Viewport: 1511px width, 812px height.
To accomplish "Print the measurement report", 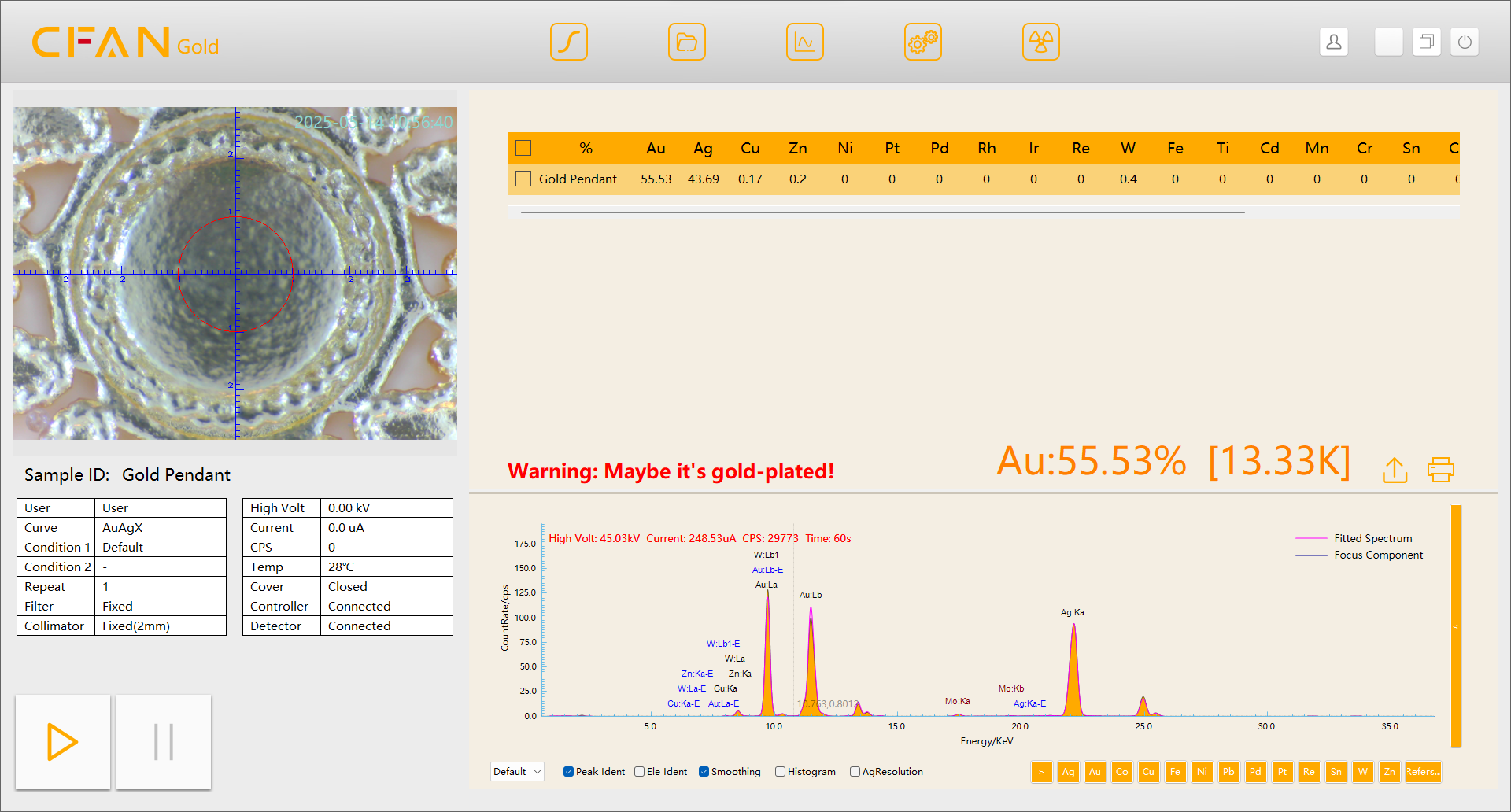I will 1441,470.
